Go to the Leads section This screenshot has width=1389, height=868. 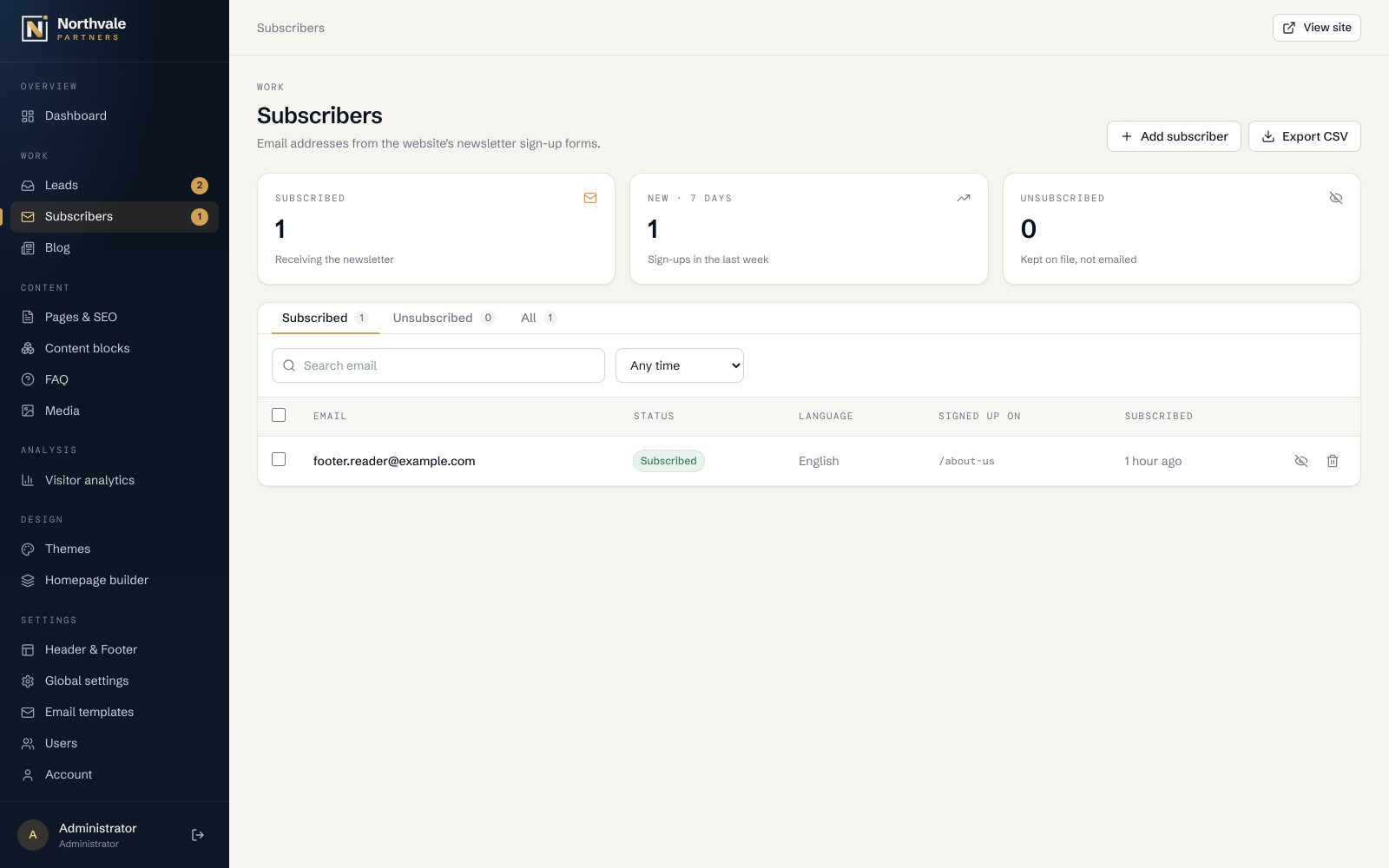pyautogui.click(x=115, y=186)
